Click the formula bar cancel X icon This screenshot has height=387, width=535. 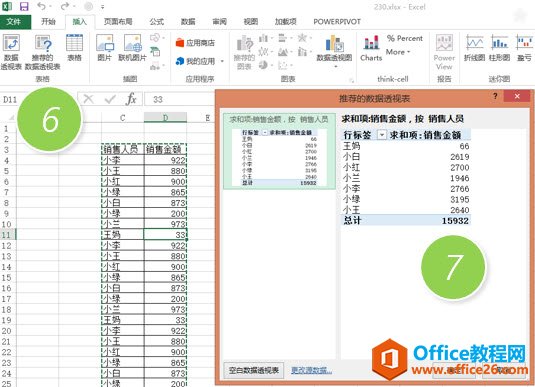pos(89,99)
